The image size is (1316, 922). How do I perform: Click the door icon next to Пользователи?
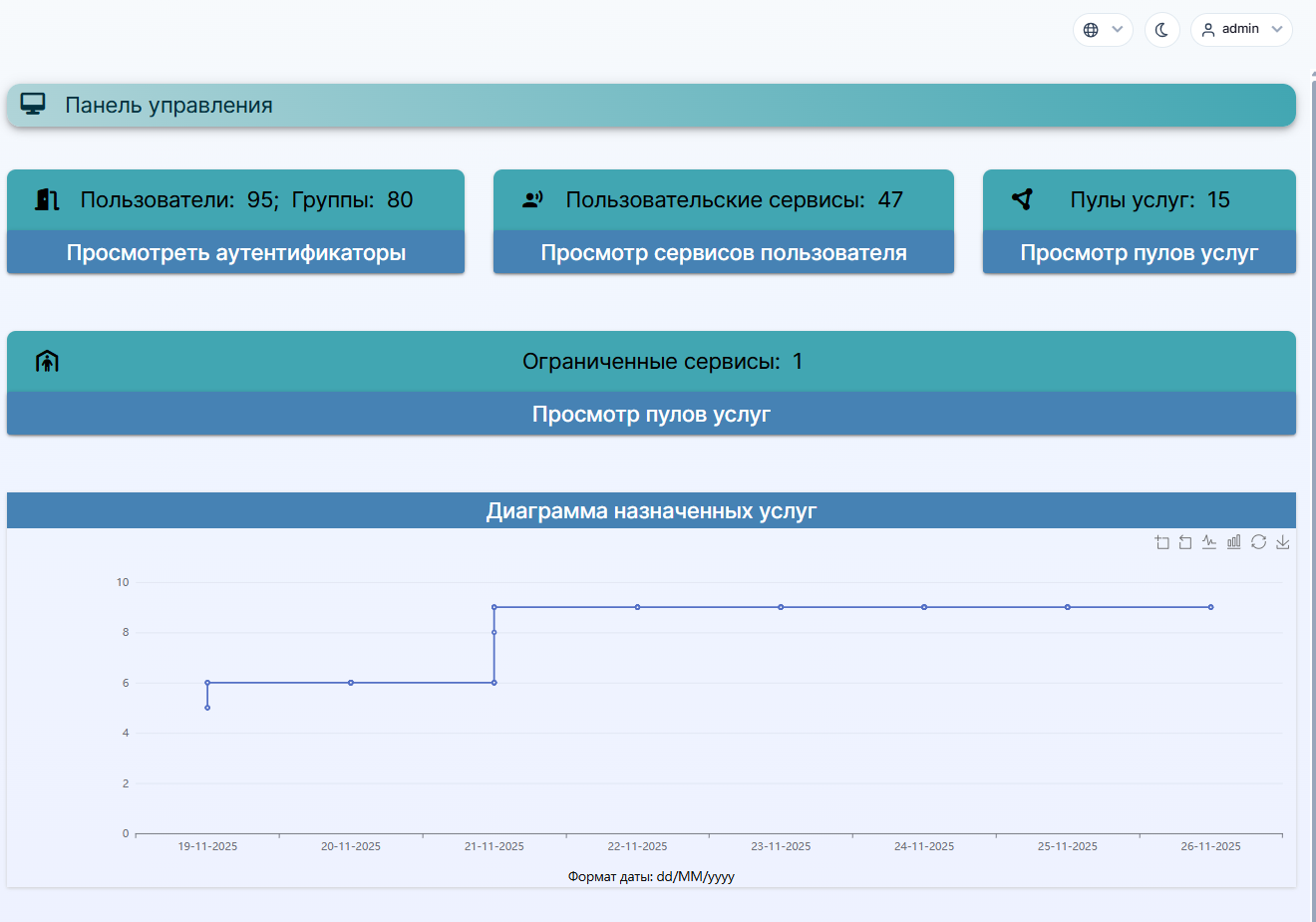click(47, 199)
